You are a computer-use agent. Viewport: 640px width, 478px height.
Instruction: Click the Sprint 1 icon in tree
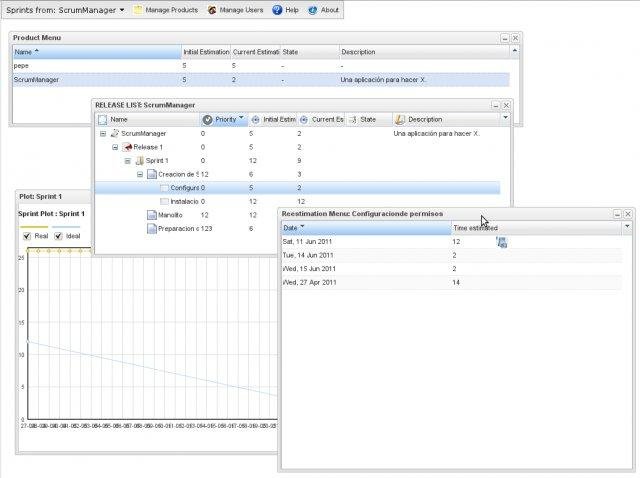pyautogui.click(x=140, y=160)
